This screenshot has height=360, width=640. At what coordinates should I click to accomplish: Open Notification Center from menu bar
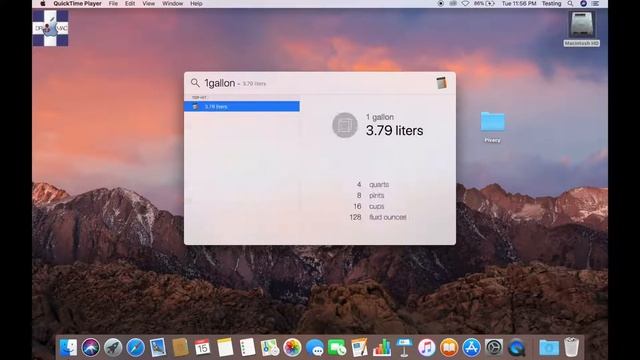(596, 4)
